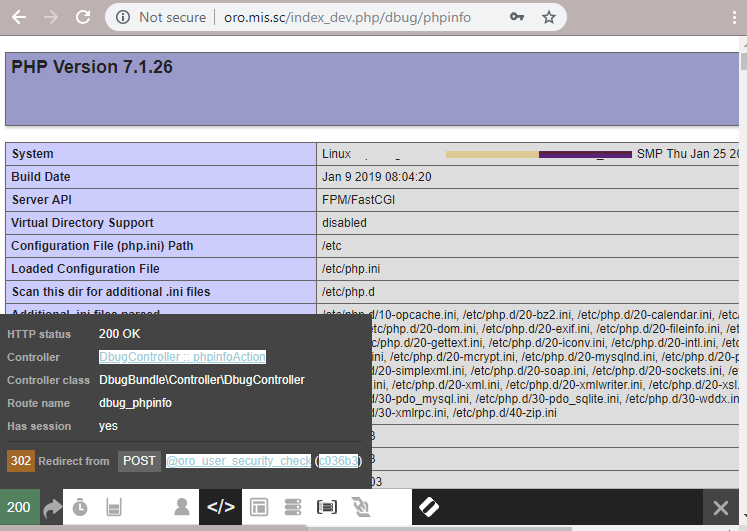Open the database queries icon
Viewport: 747px width, 531px height.
coord(293,508)
